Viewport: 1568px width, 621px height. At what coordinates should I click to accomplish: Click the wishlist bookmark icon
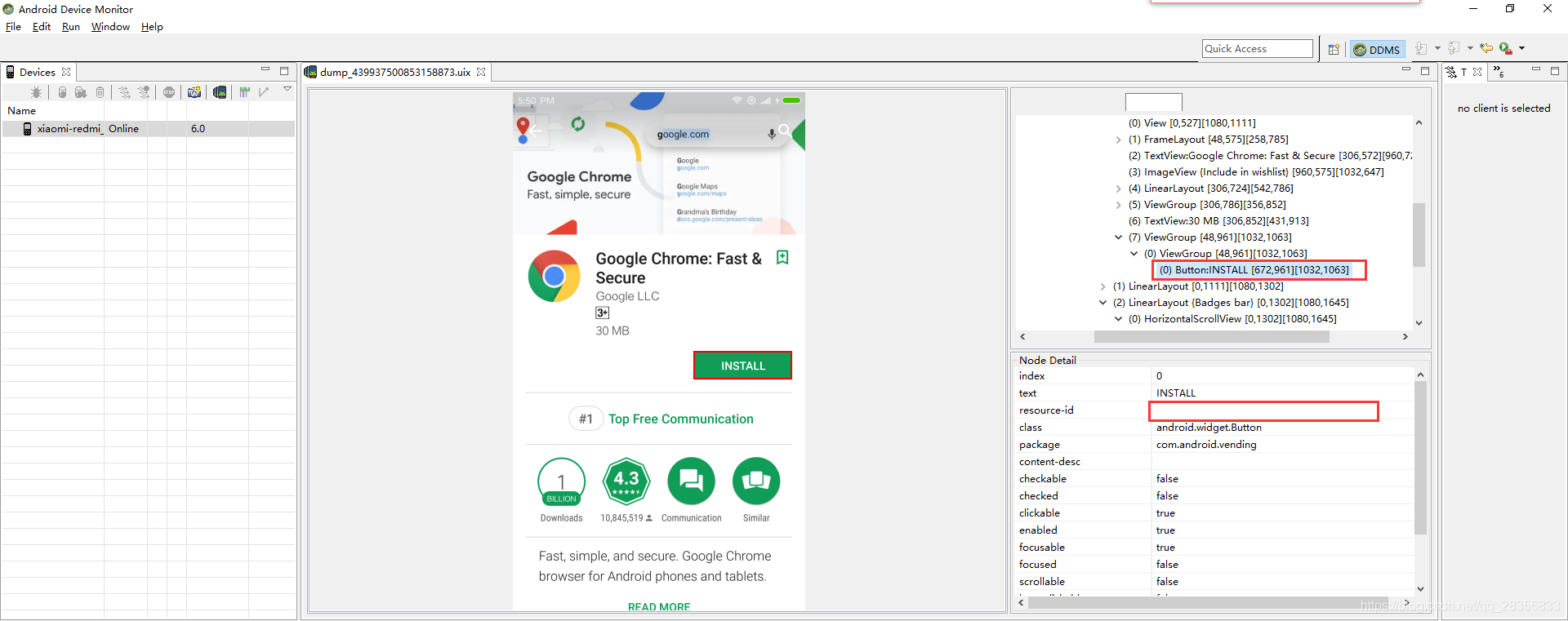pyautogui.click(x=782, y=258)
